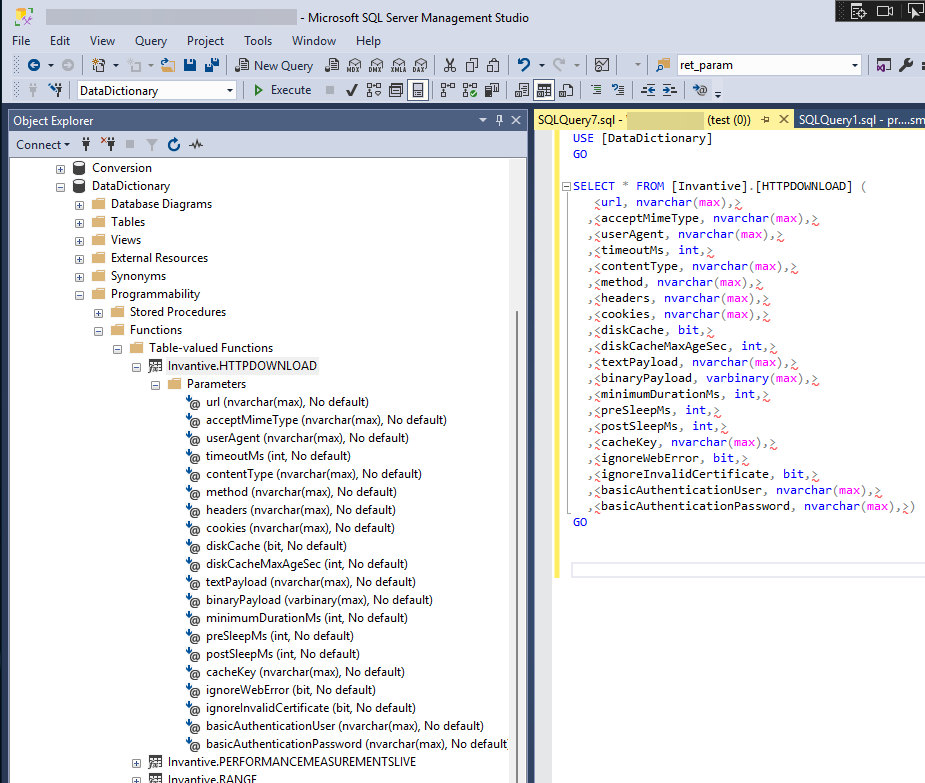
Task: Switch output to Results to Text
Action: click(x=522, y=90)
